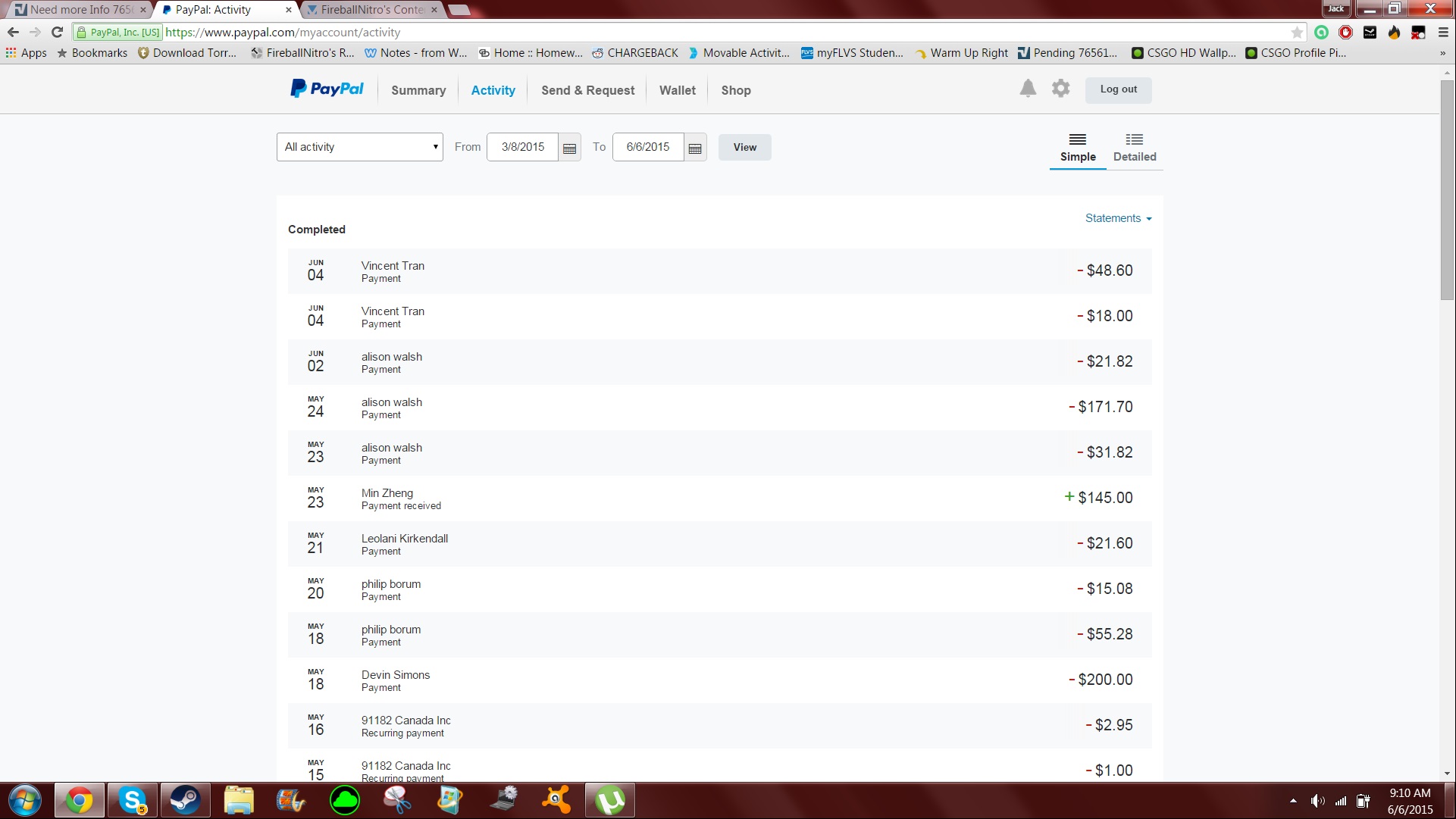Click the page vertical scrollbar
Viewport: 1456px width, 819px height.
(1447, 189)
